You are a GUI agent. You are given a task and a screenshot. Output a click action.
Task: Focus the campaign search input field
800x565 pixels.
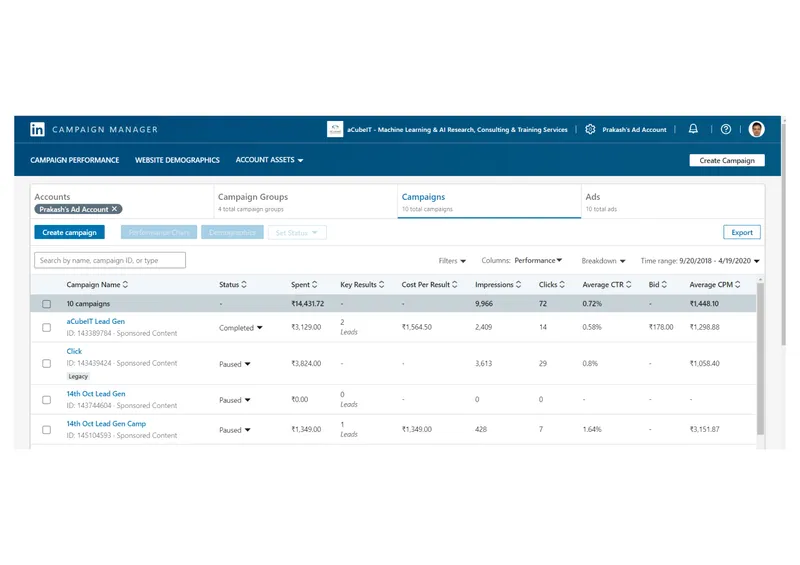pyautogui.click(x=110, y=260)
